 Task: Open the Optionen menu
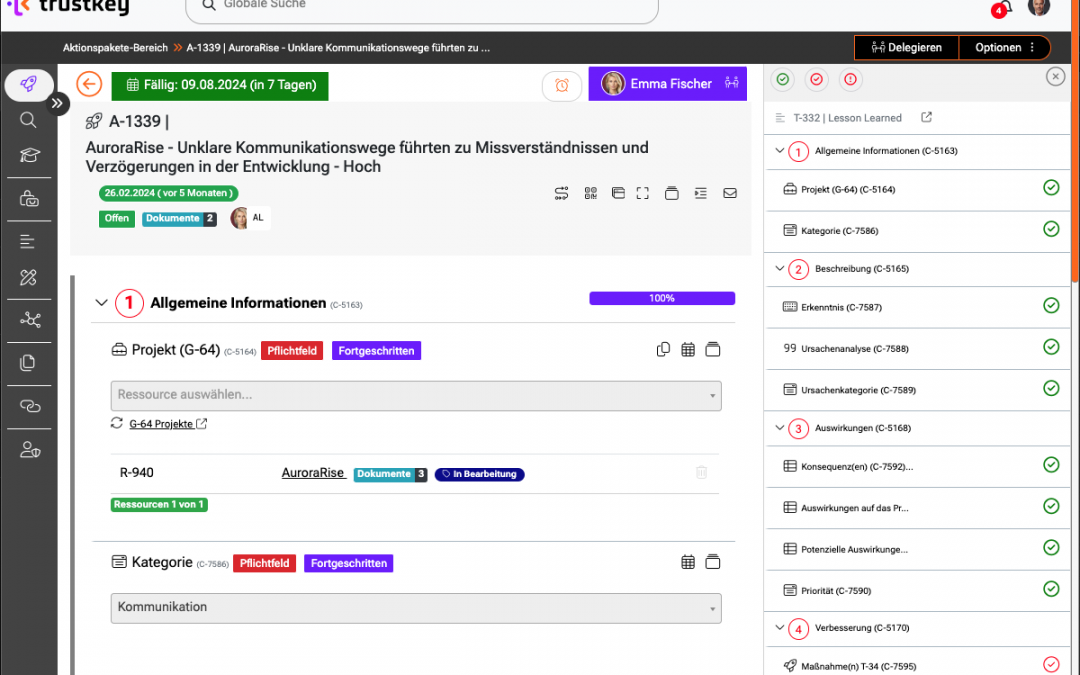pyautogui.click(x=1004, y=47)
